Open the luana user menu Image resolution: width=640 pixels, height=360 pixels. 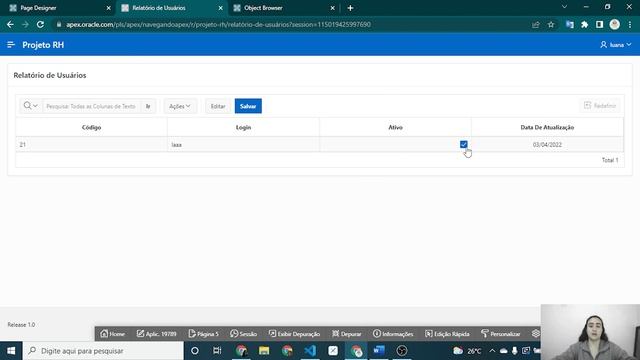tap(616, 45)
